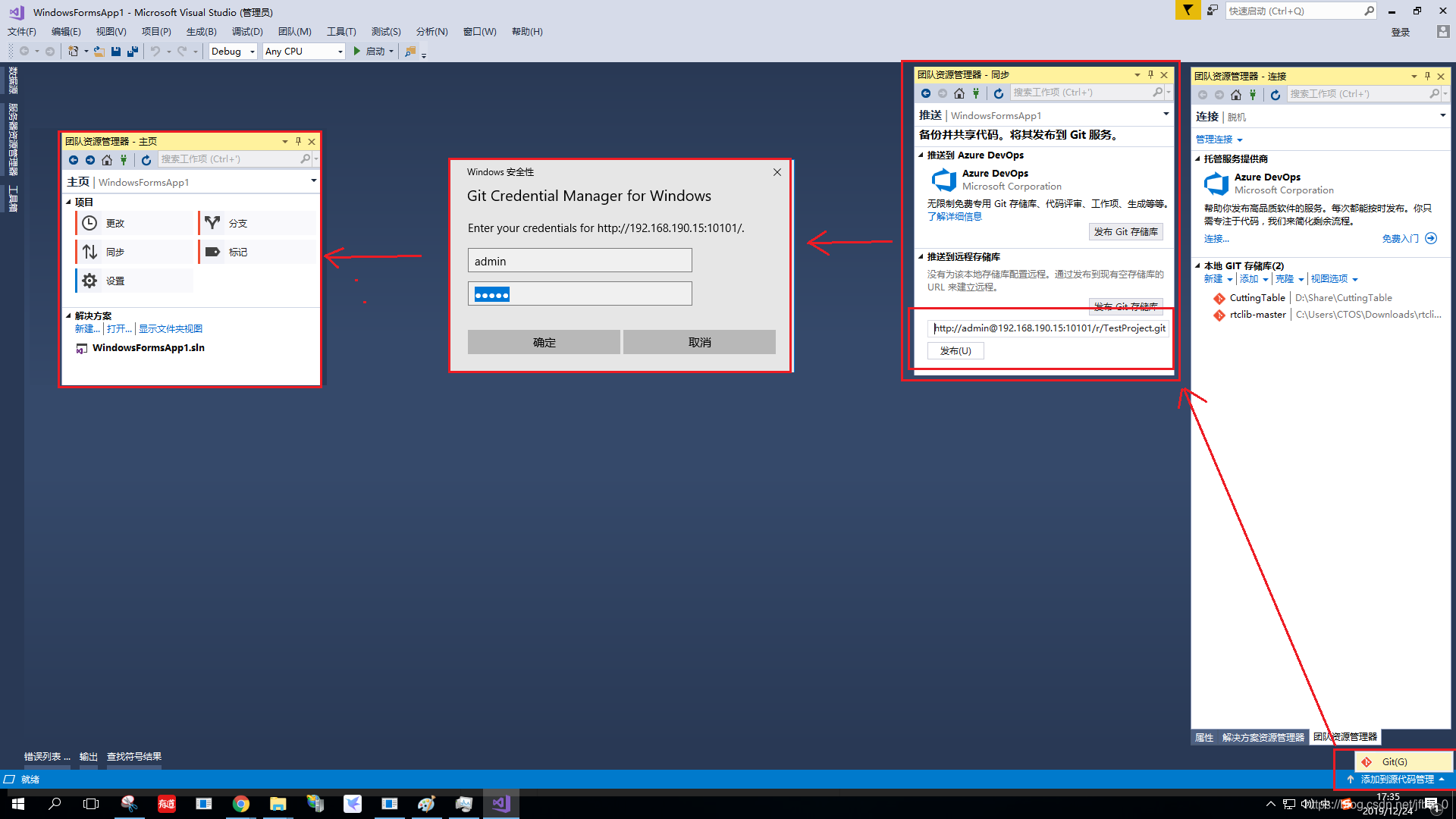This screenshot has height=819, width=1456.
Task: Click back arrow in Team Explorer Home panel
Action: (x=74, y=160)
